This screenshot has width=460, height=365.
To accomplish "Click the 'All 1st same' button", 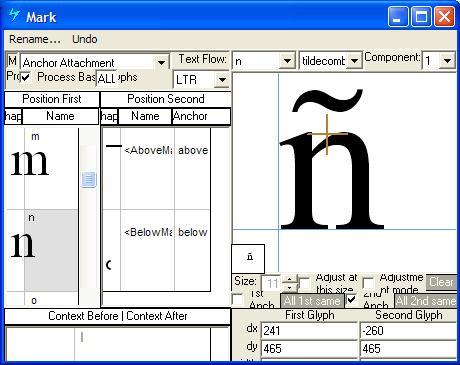I will 312,301.
